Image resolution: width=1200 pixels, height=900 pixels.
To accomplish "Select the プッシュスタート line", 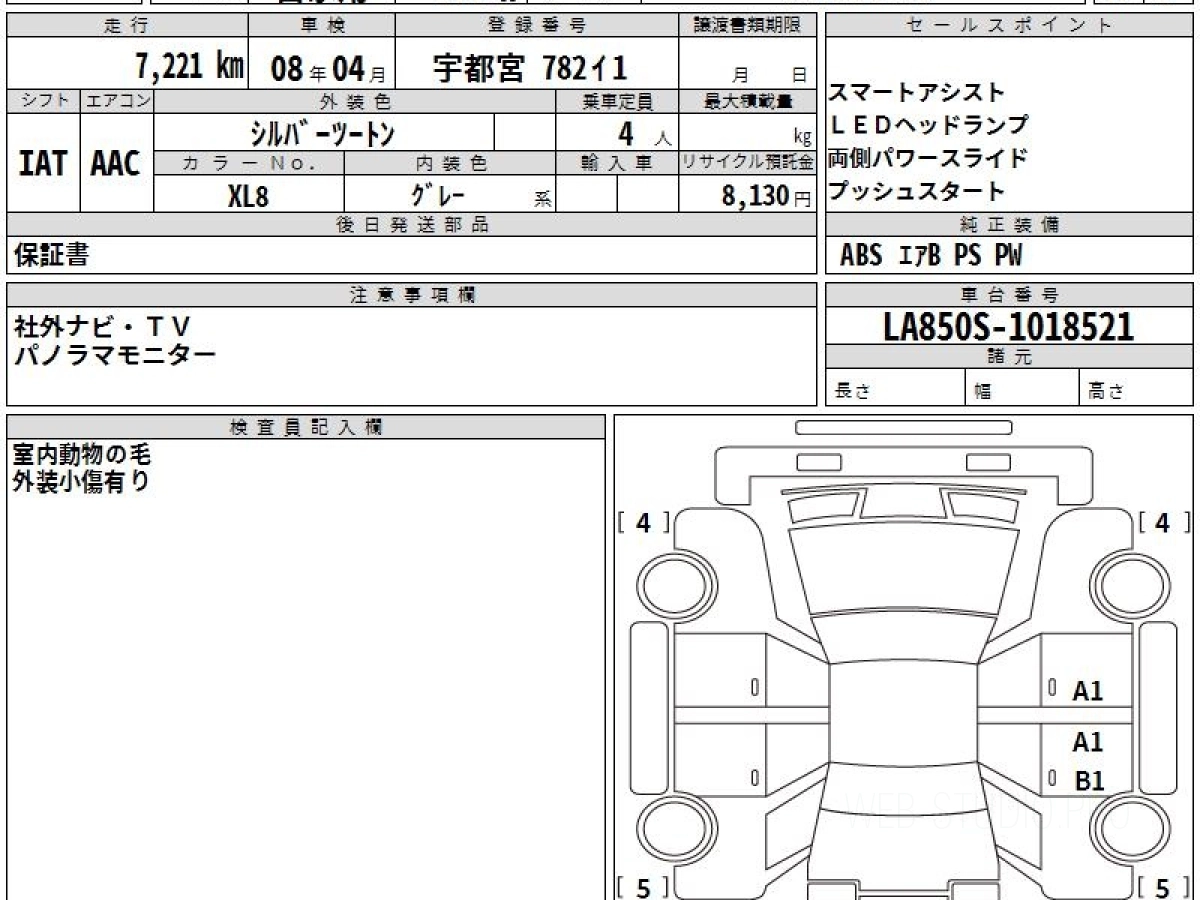I will click(x=917, y=191).
